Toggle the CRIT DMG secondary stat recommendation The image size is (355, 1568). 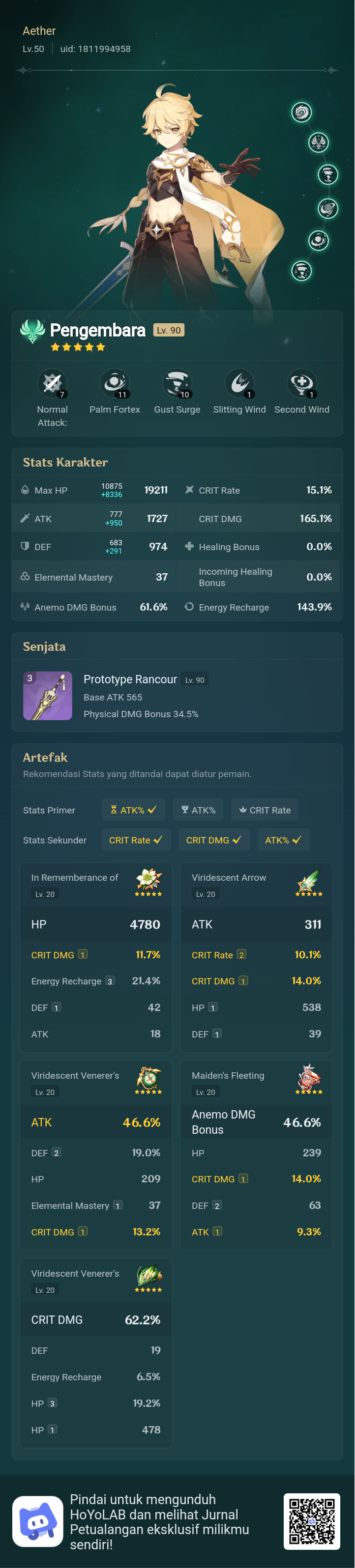[x=214, y=840]
